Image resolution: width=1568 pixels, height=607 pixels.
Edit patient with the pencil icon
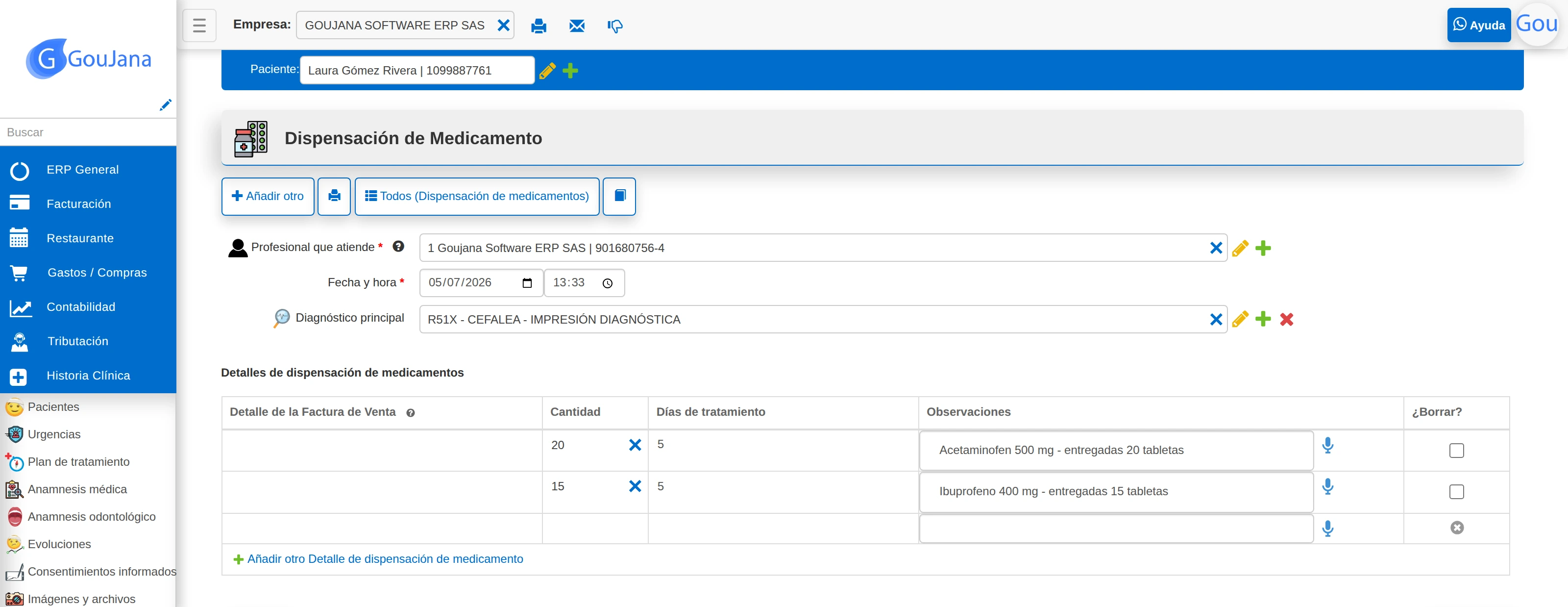tap(547, 71)
